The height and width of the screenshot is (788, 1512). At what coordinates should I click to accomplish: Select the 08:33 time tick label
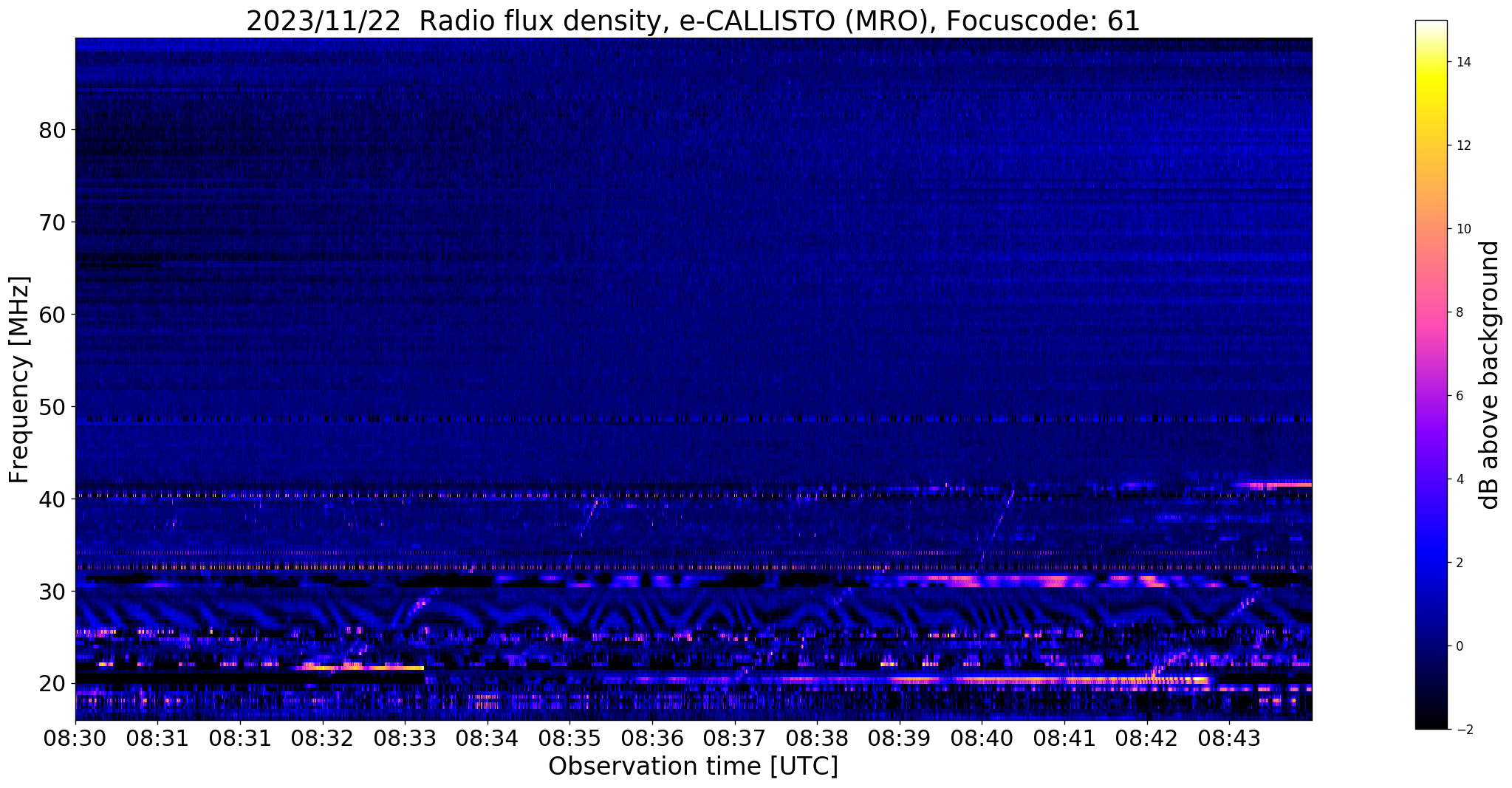(405, 738)
